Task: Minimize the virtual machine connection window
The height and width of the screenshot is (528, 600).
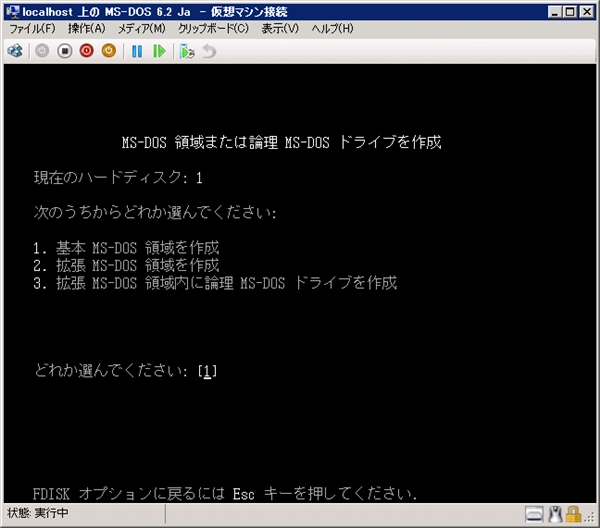Action: pos(554,12)
